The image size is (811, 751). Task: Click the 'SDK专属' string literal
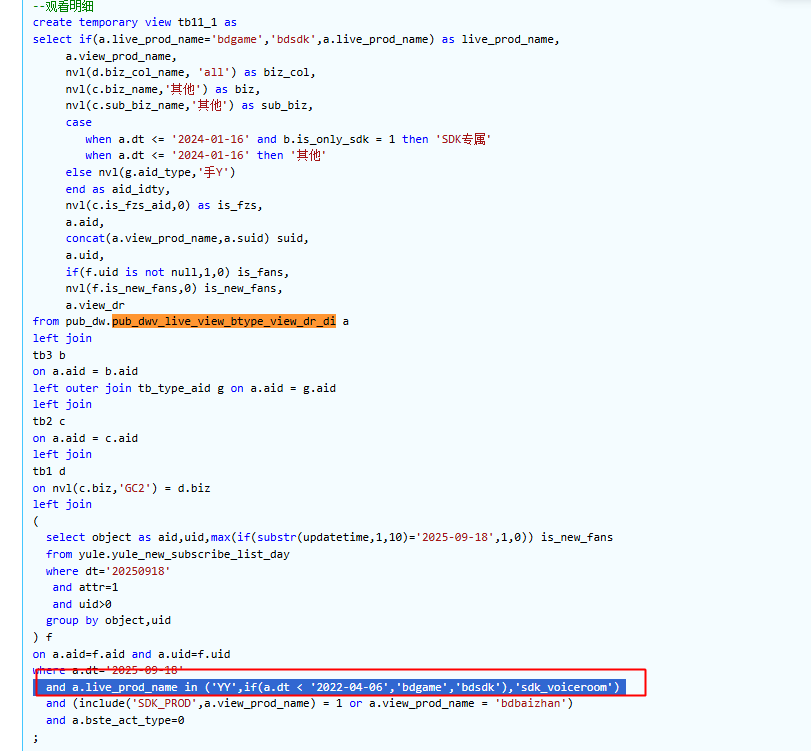[463, 139]
